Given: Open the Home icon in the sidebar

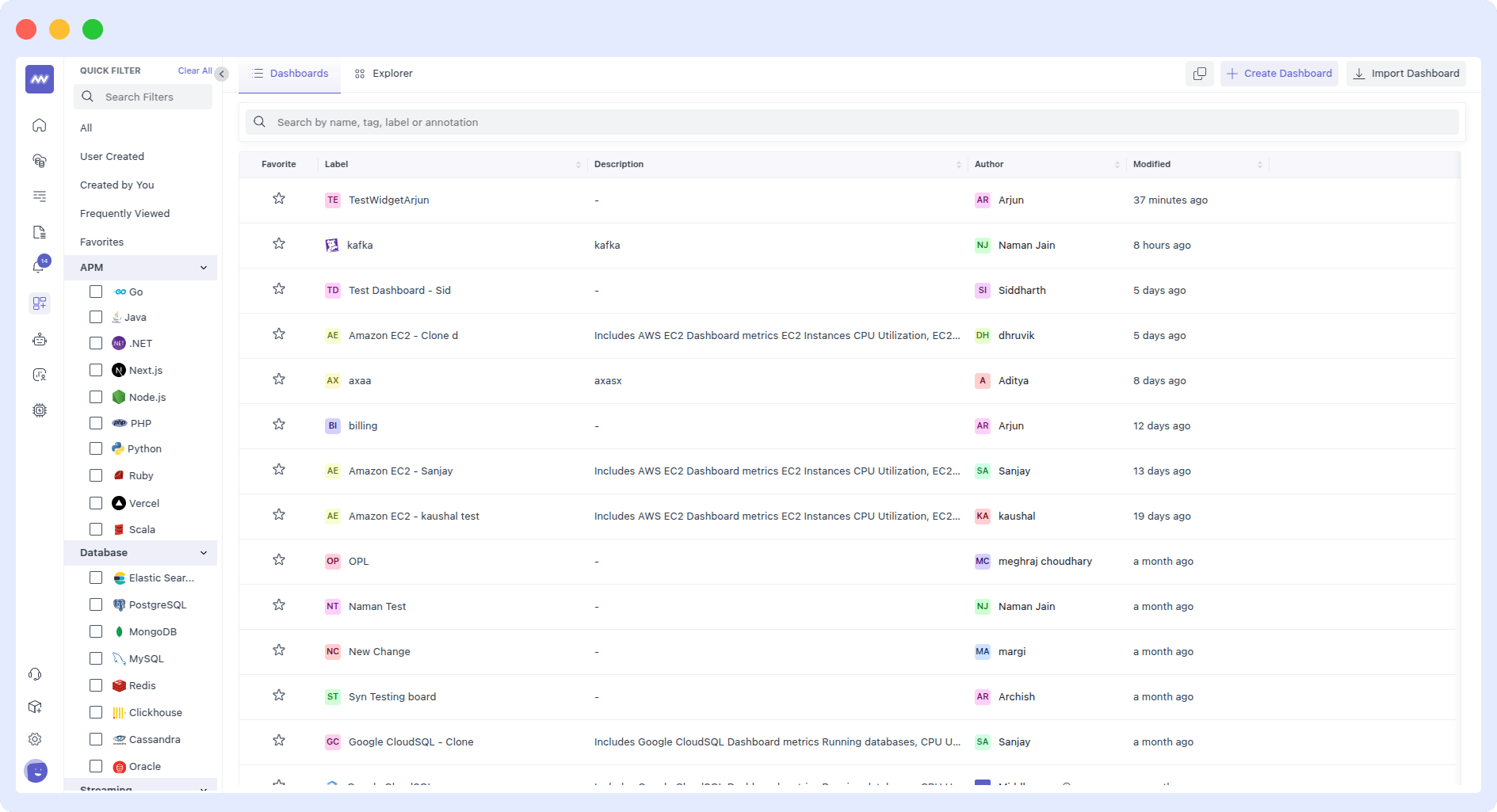Looking at the screenshot, I should click(x=40, y=124).
